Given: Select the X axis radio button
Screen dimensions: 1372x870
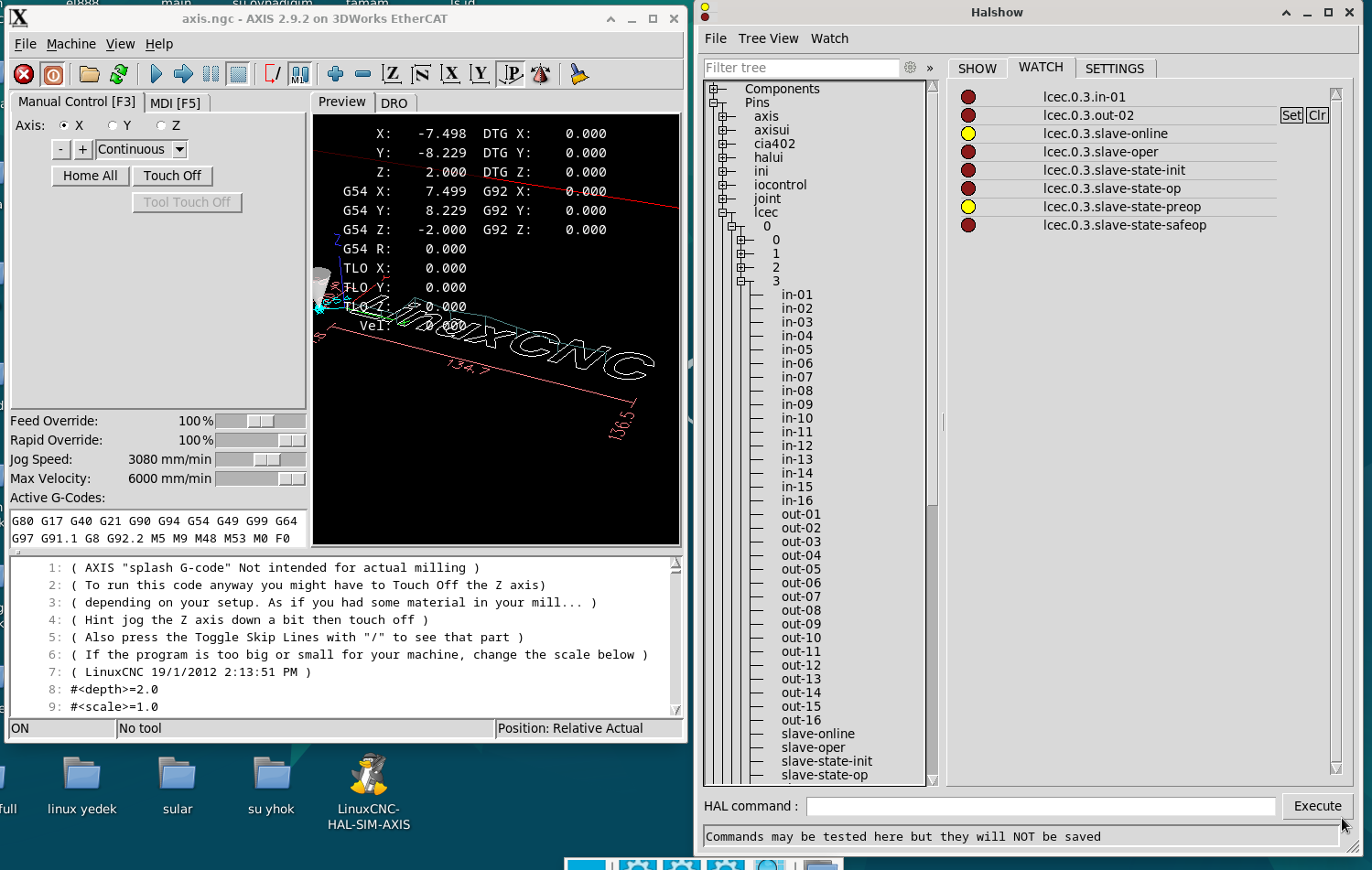Looking at the screenshot, I should click(x=64, y=125).
